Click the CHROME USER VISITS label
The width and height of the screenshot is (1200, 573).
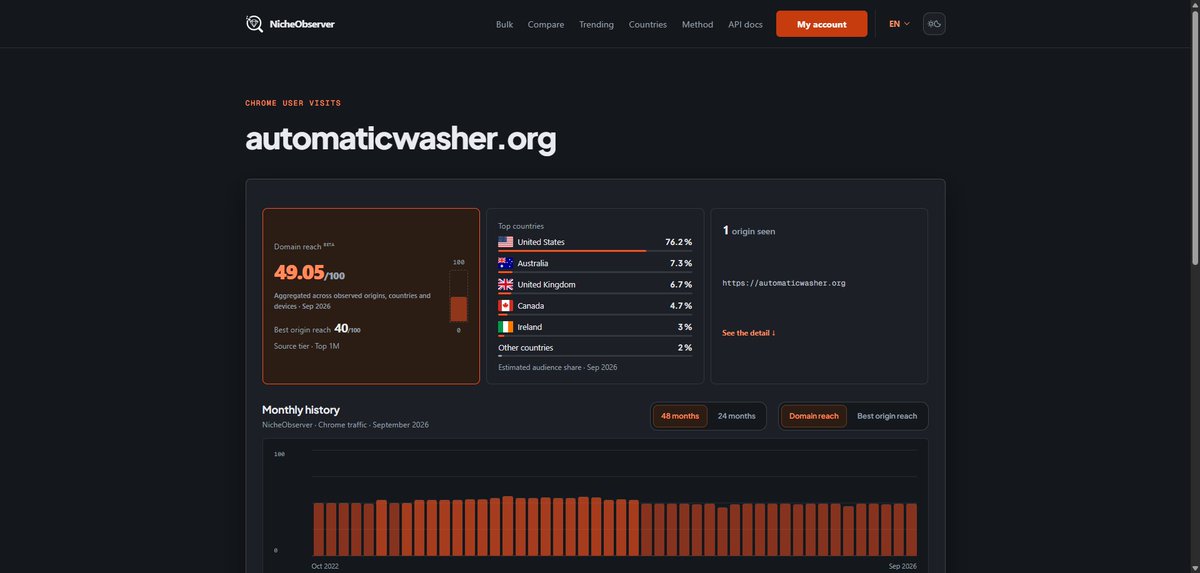pos(293,103)
